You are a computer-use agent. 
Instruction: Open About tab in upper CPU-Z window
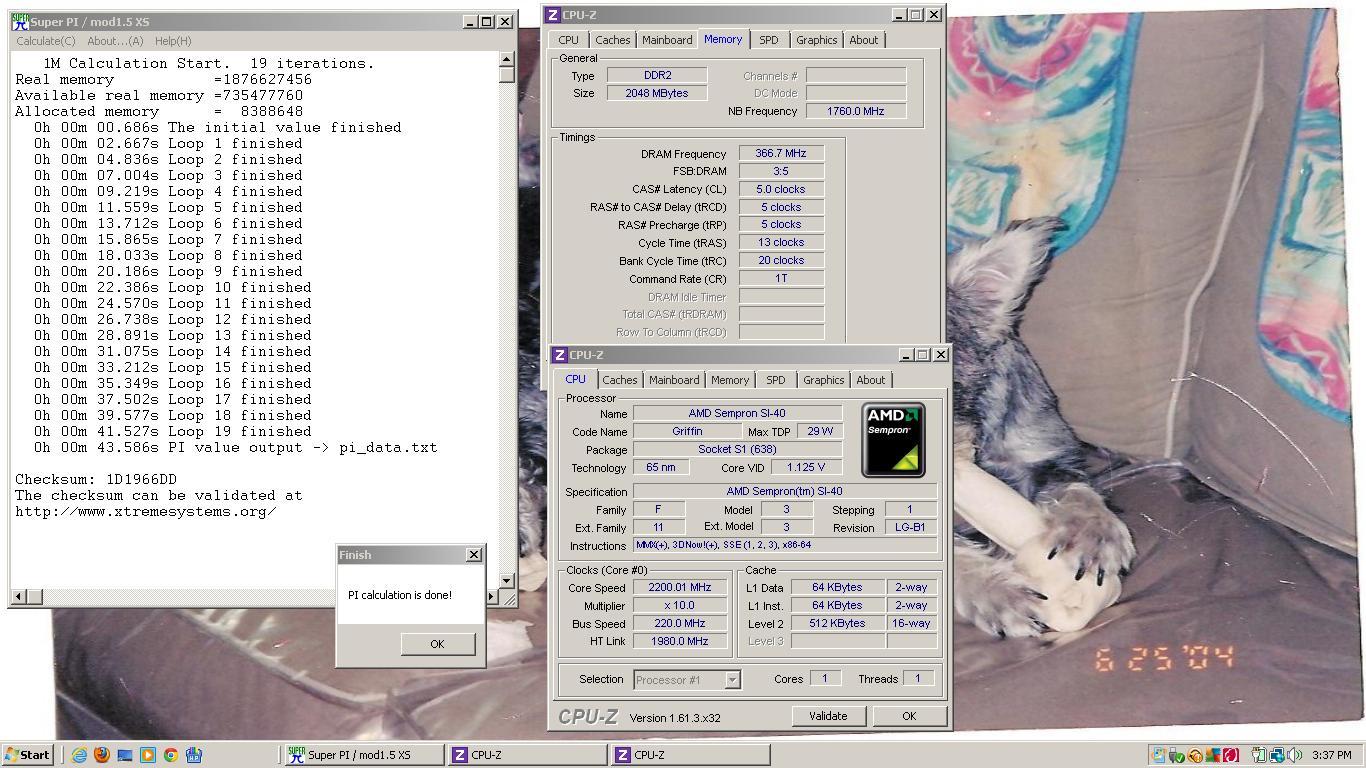[863, 40]
